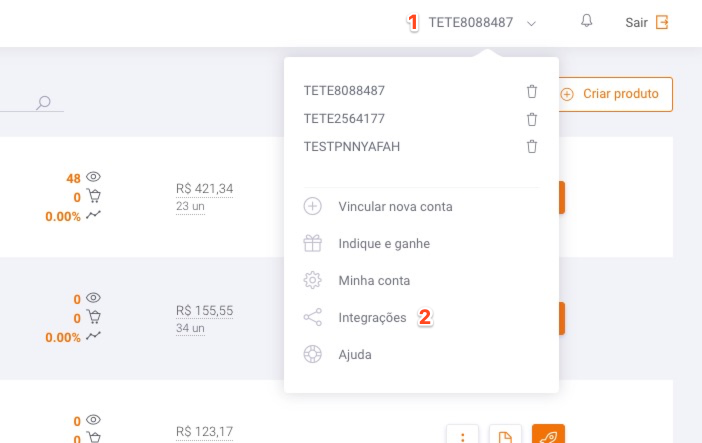Viewport: 702px width, 443px height.
Task: Go to Minha conta settings
Action: [x=374, y=280]
